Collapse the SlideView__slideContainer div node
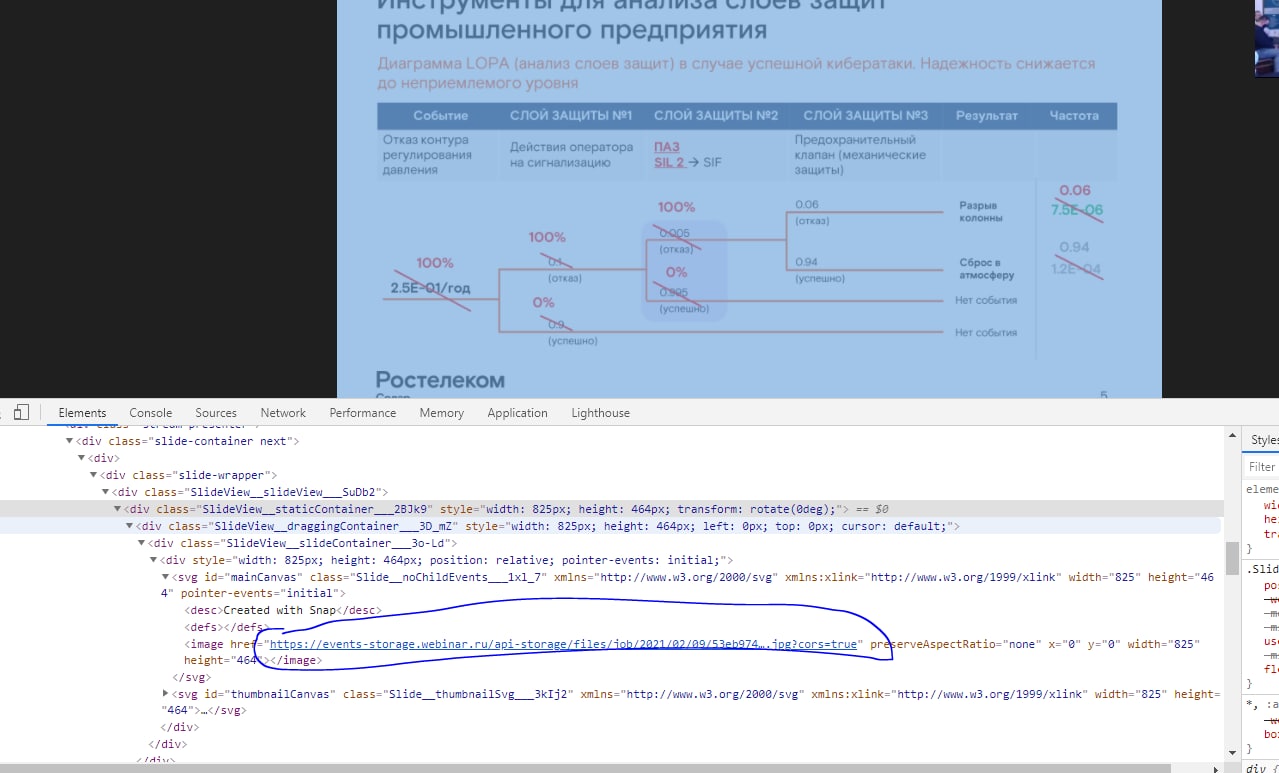This screenshot has width=1279, height=773. click(142, 543)
